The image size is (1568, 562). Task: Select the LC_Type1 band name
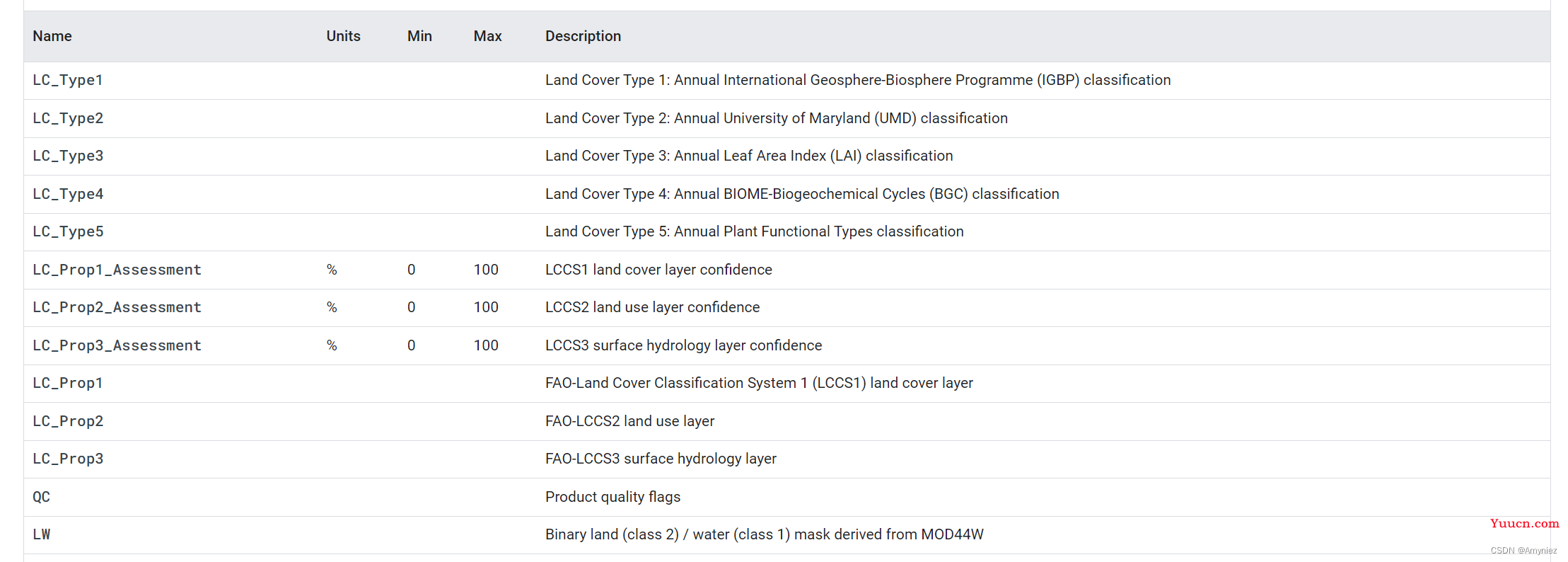pos(68,80)
